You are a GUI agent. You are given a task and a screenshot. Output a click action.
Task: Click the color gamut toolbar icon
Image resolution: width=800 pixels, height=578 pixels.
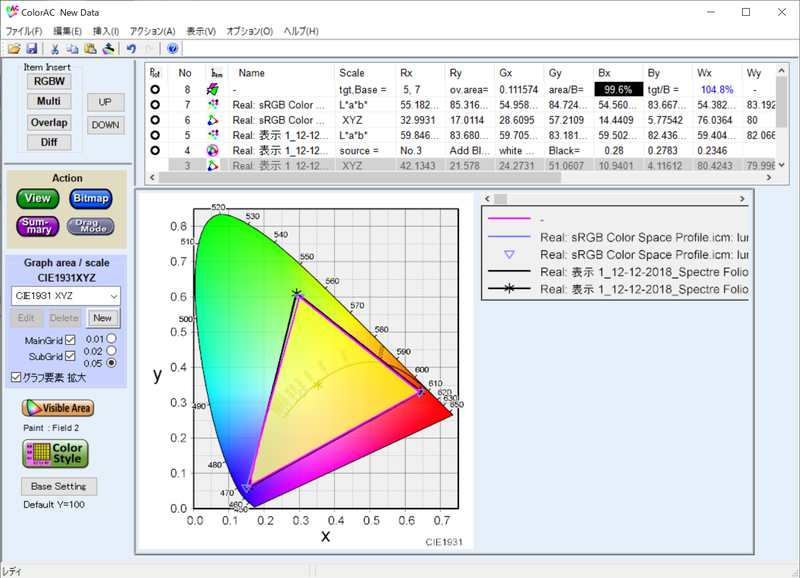point(108,49)
